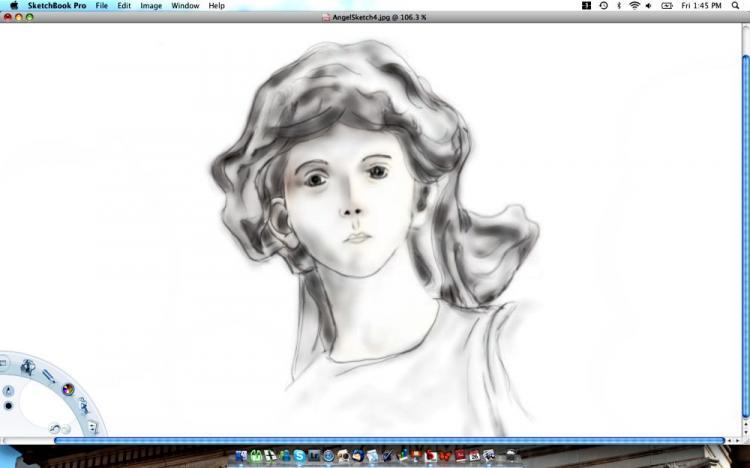
Task: Open the Apple menu
Action: 14,6
